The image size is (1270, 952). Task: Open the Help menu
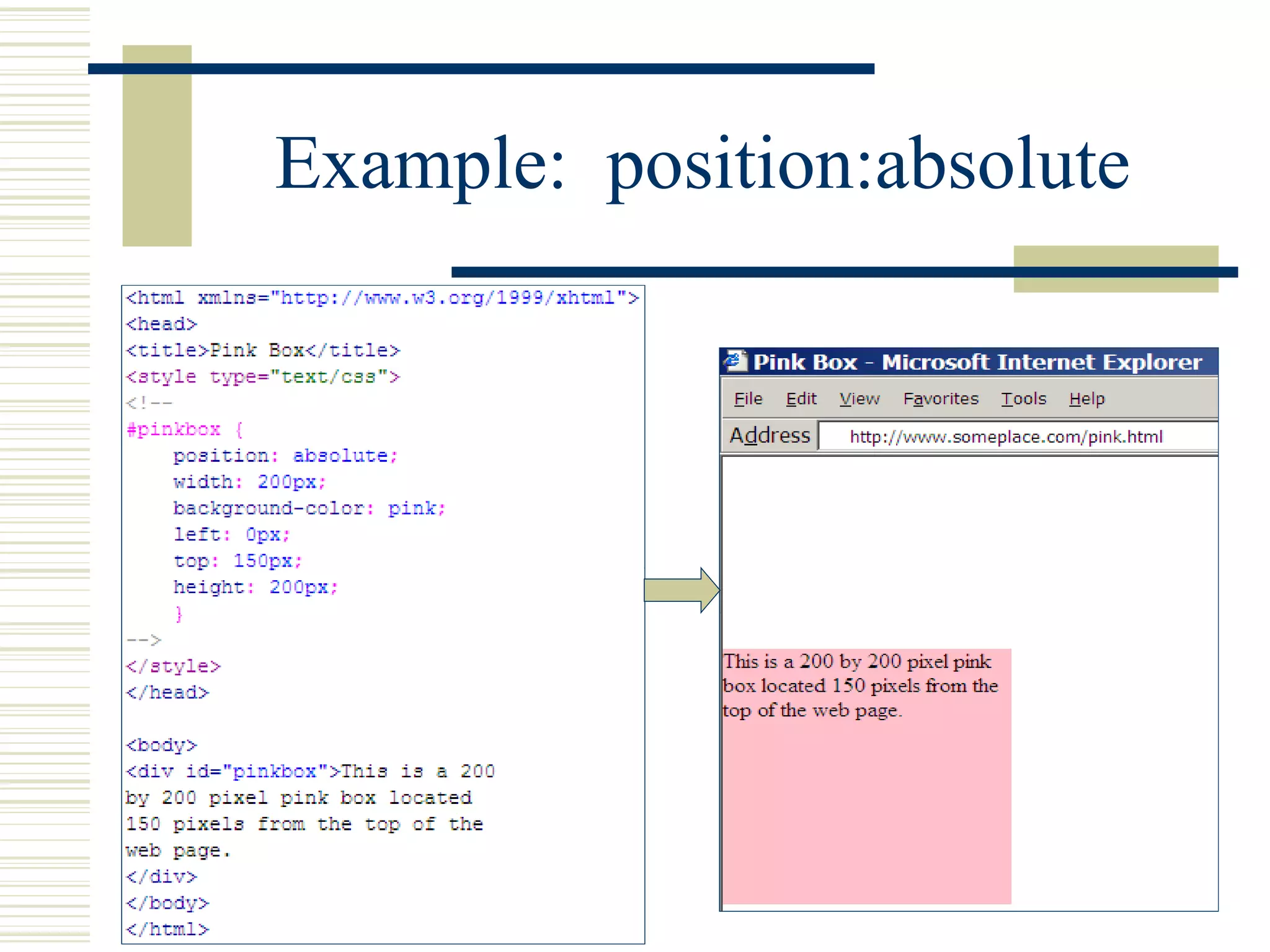[x=1086, y=399]
